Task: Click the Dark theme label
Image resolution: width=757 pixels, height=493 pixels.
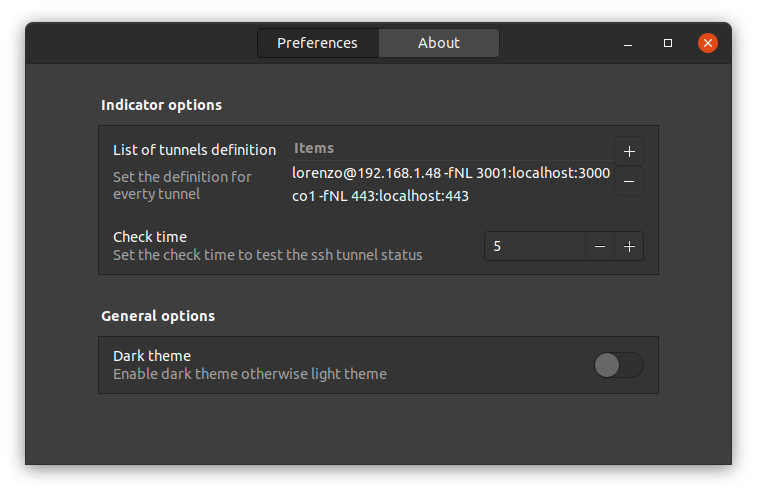Action: click(152, 356)
